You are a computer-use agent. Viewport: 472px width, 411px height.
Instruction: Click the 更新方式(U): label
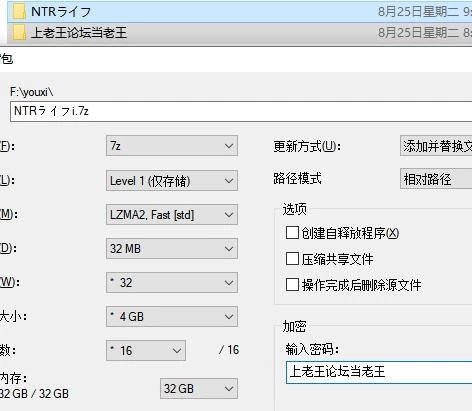point(307,146)
